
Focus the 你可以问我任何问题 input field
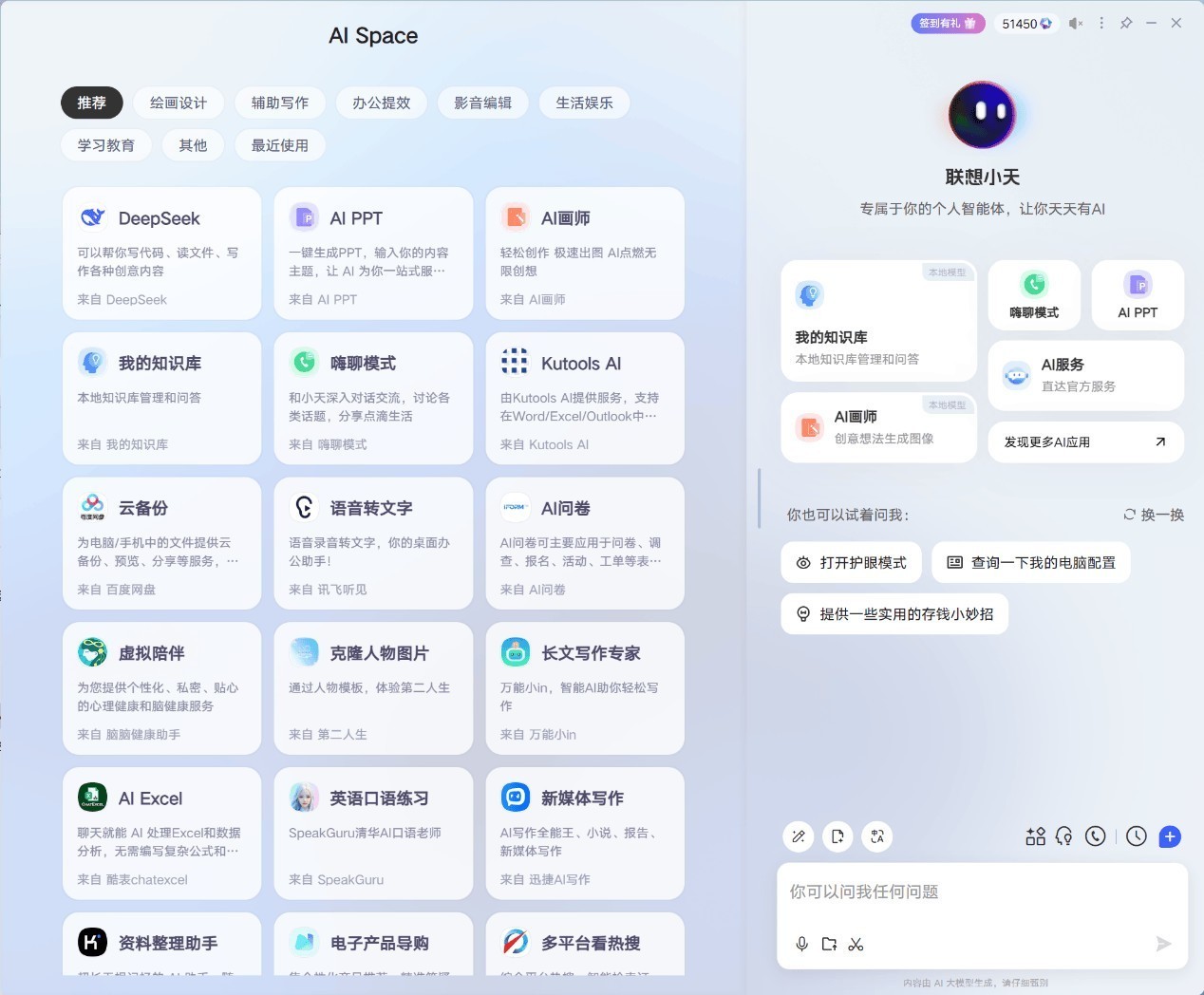(x=982, y=892)
